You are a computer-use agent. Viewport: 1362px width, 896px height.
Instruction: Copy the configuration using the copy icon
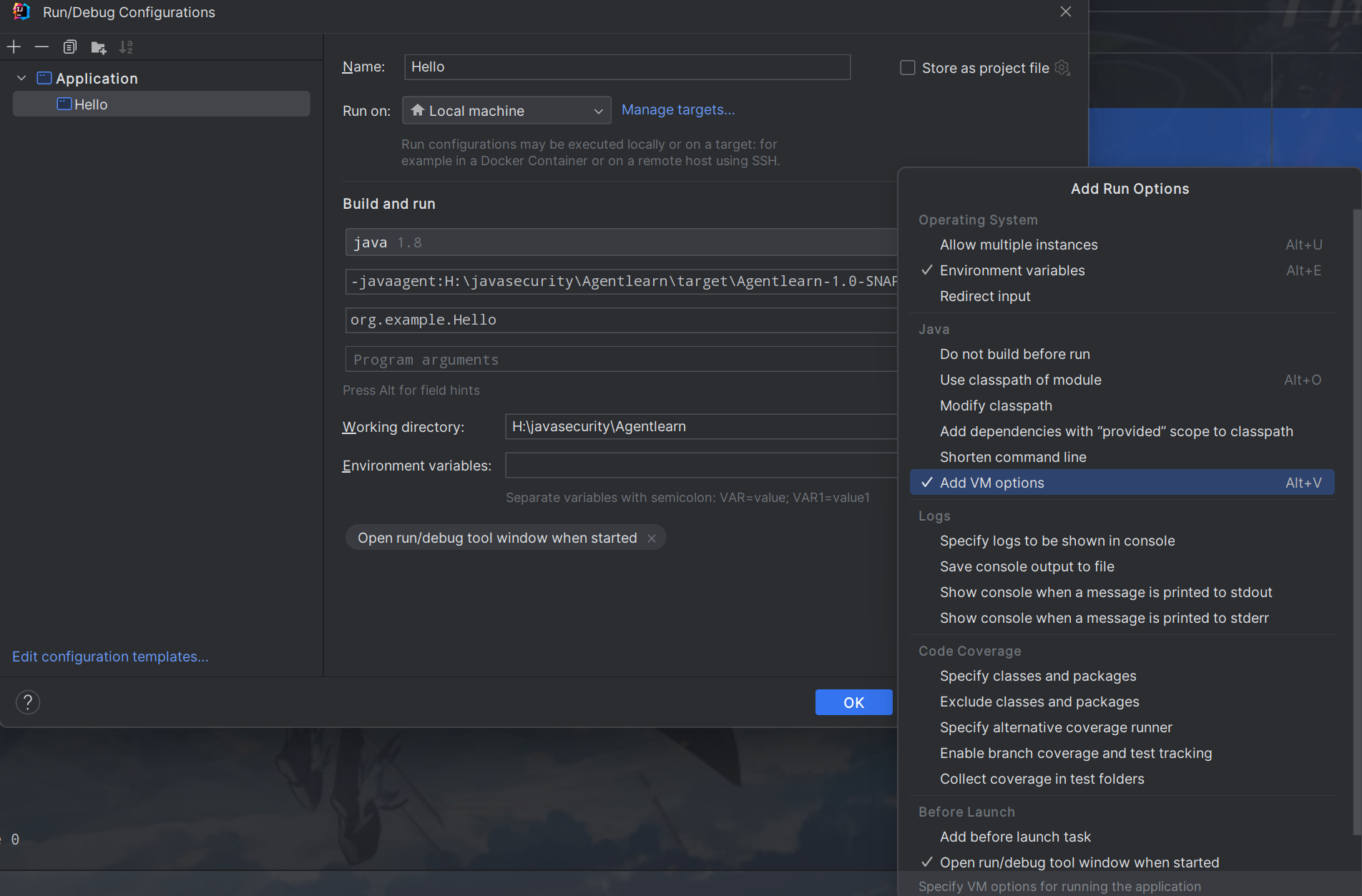69,47
